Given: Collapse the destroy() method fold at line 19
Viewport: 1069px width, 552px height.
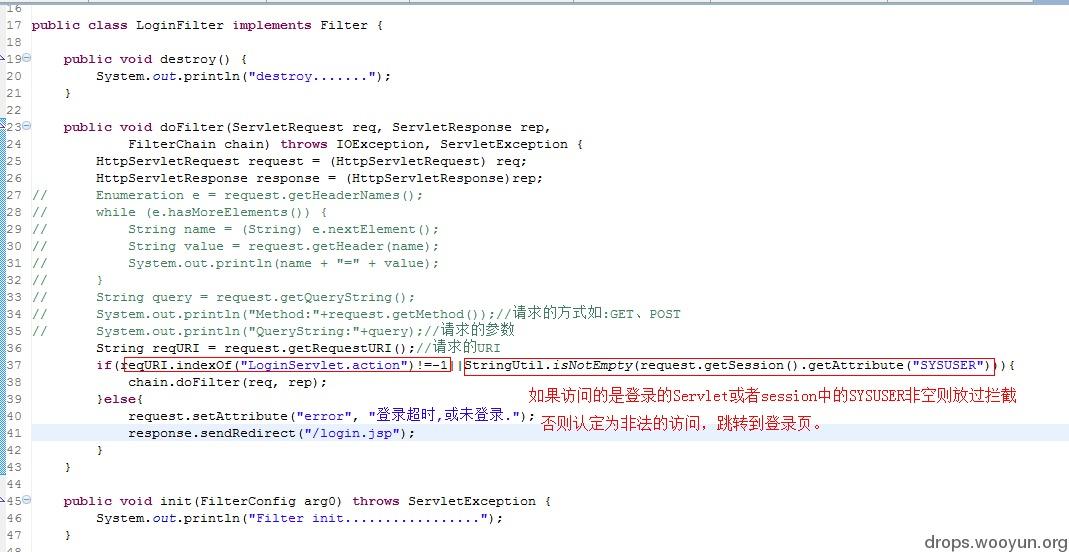Looking at the screenshot, I should (27, 58).
